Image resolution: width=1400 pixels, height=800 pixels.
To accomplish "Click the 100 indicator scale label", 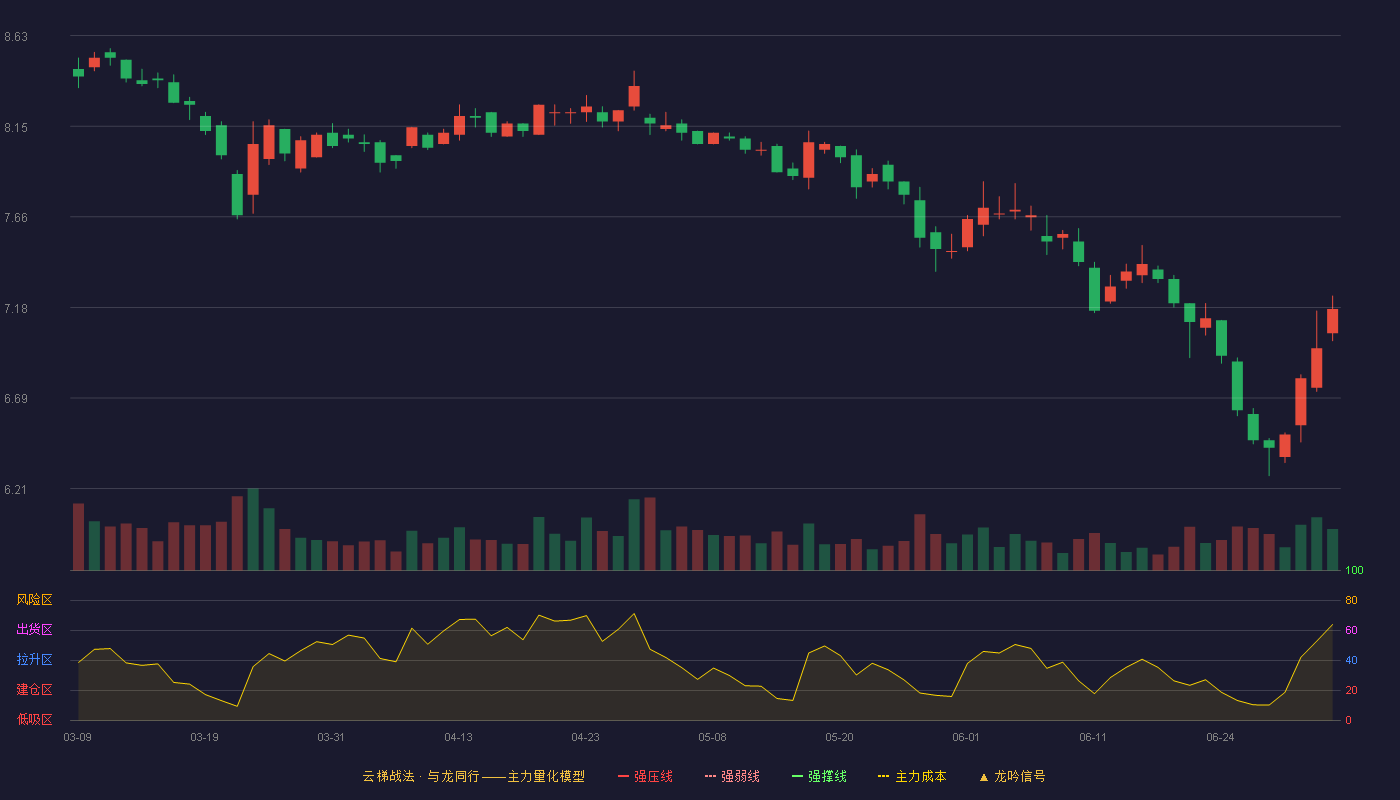I will coord(1354,571).
